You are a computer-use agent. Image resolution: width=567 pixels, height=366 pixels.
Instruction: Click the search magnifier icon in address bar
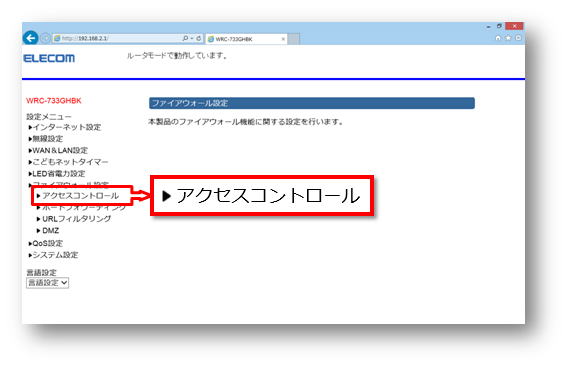[185, 38]
